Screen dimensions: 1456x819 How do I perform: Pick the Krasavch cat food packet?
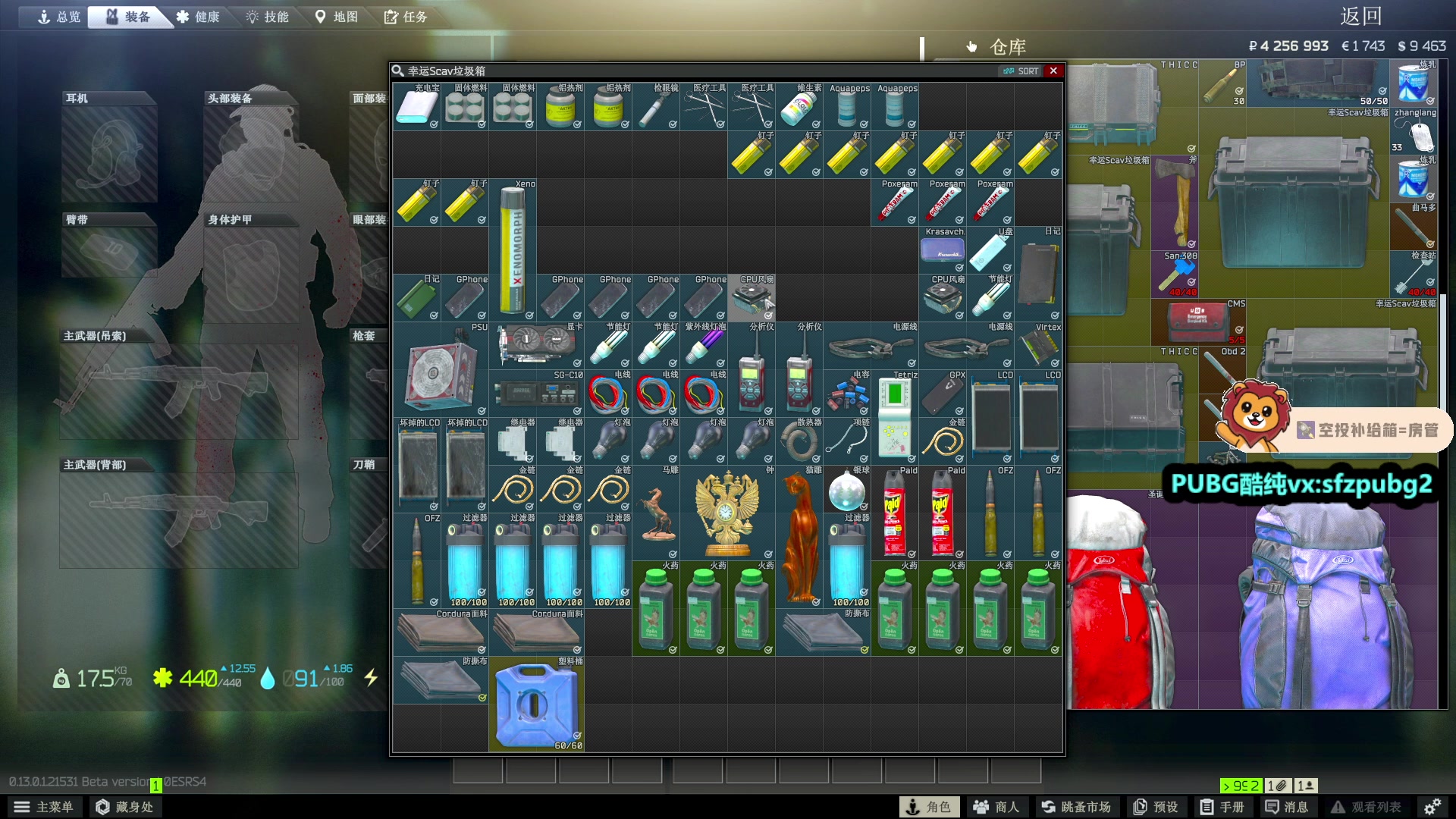coord(943,249)
